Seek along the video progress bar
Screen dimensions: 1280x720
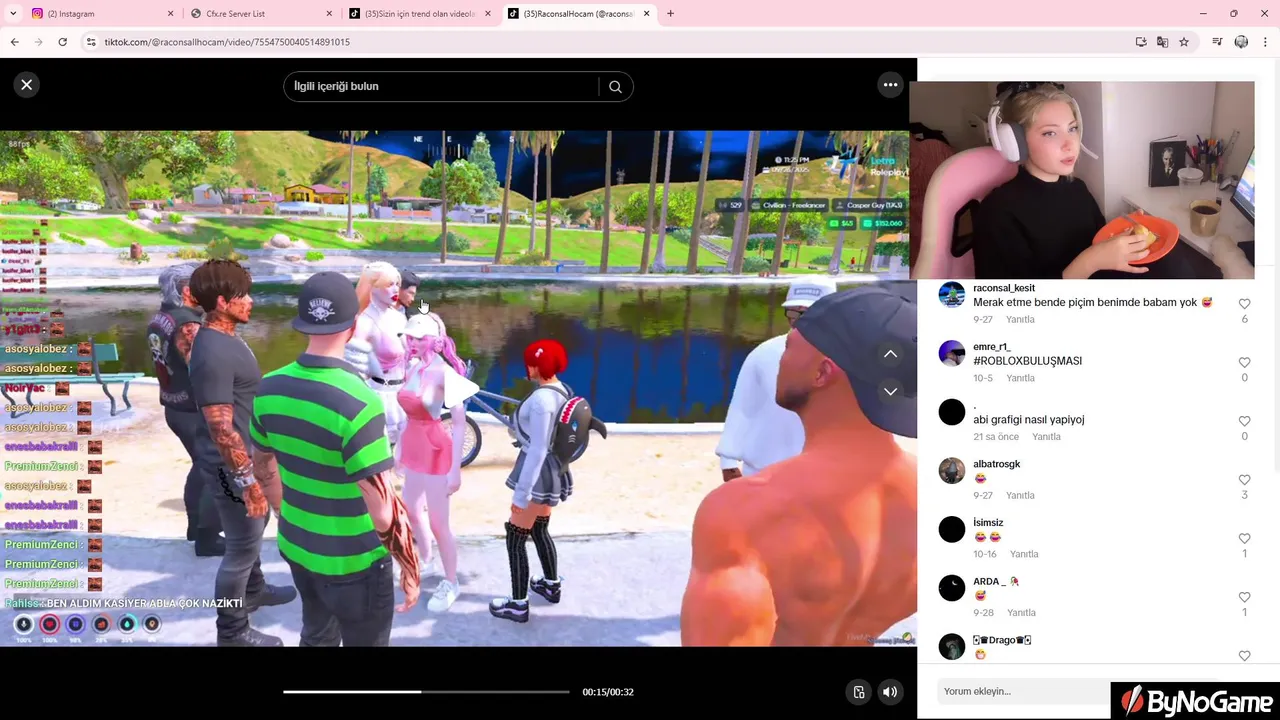[426, 692]
